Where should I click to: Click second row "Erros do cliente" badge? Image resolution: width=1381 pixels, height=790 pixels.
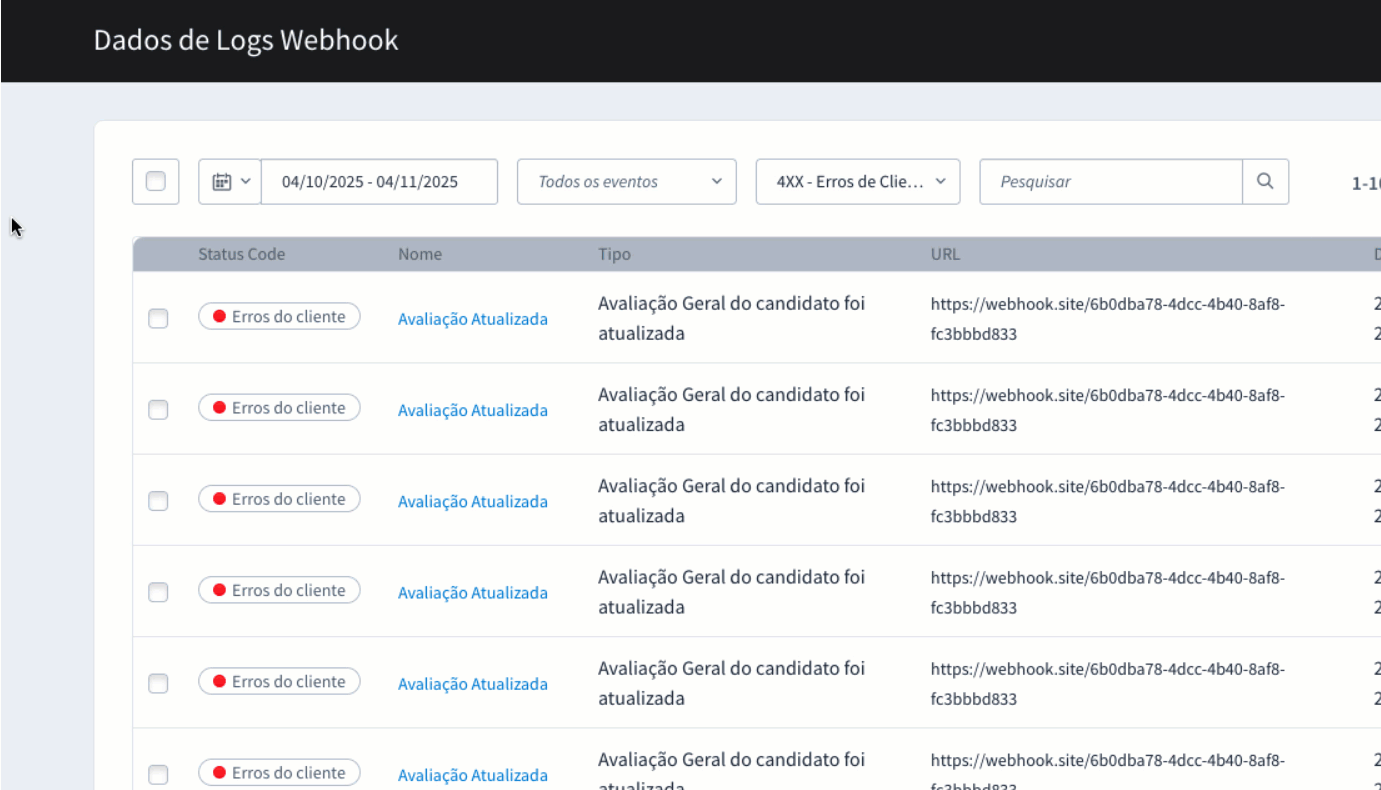point(279,408)
